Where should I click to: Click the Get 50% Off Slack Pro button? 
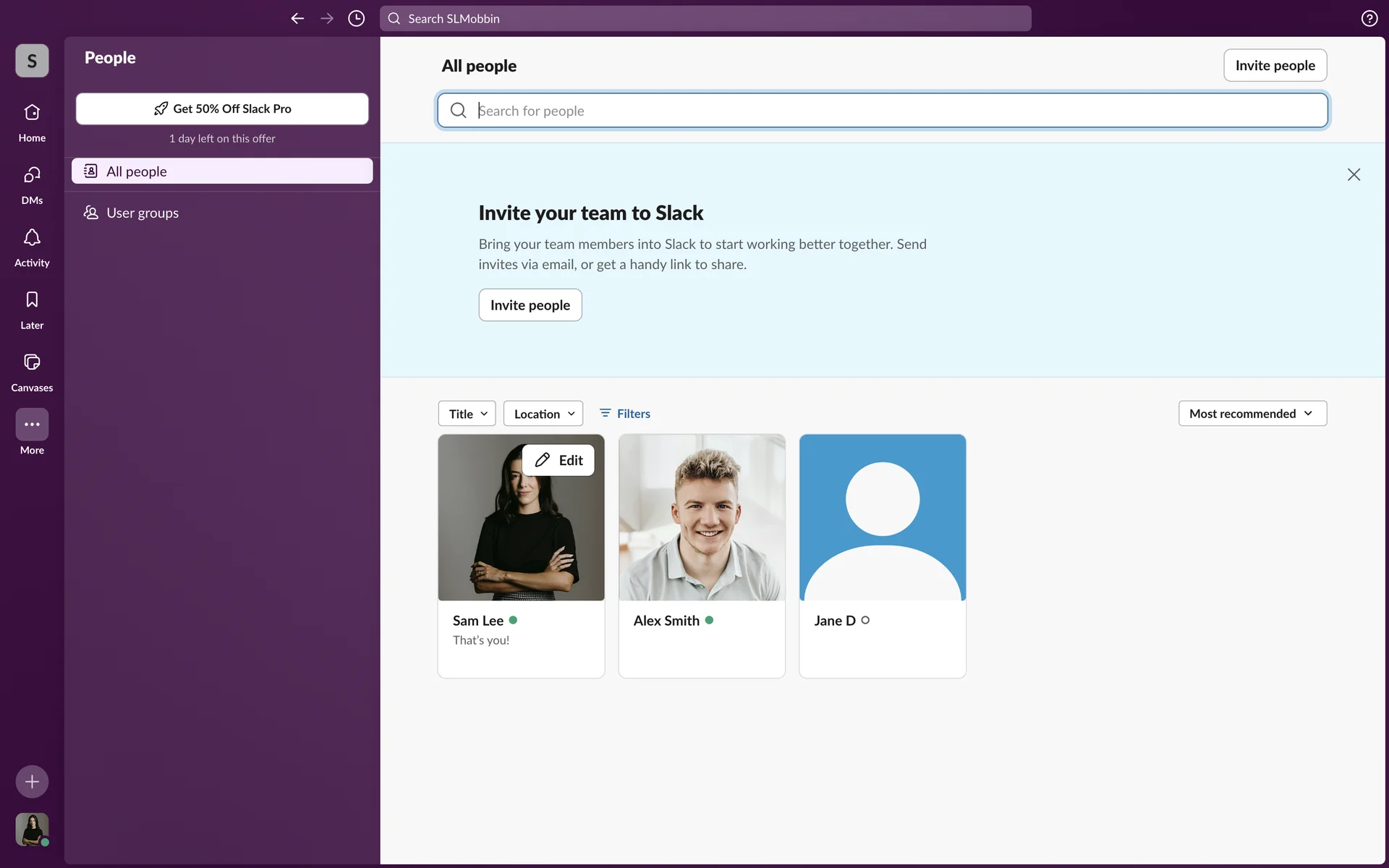click(x=222, y=109)
